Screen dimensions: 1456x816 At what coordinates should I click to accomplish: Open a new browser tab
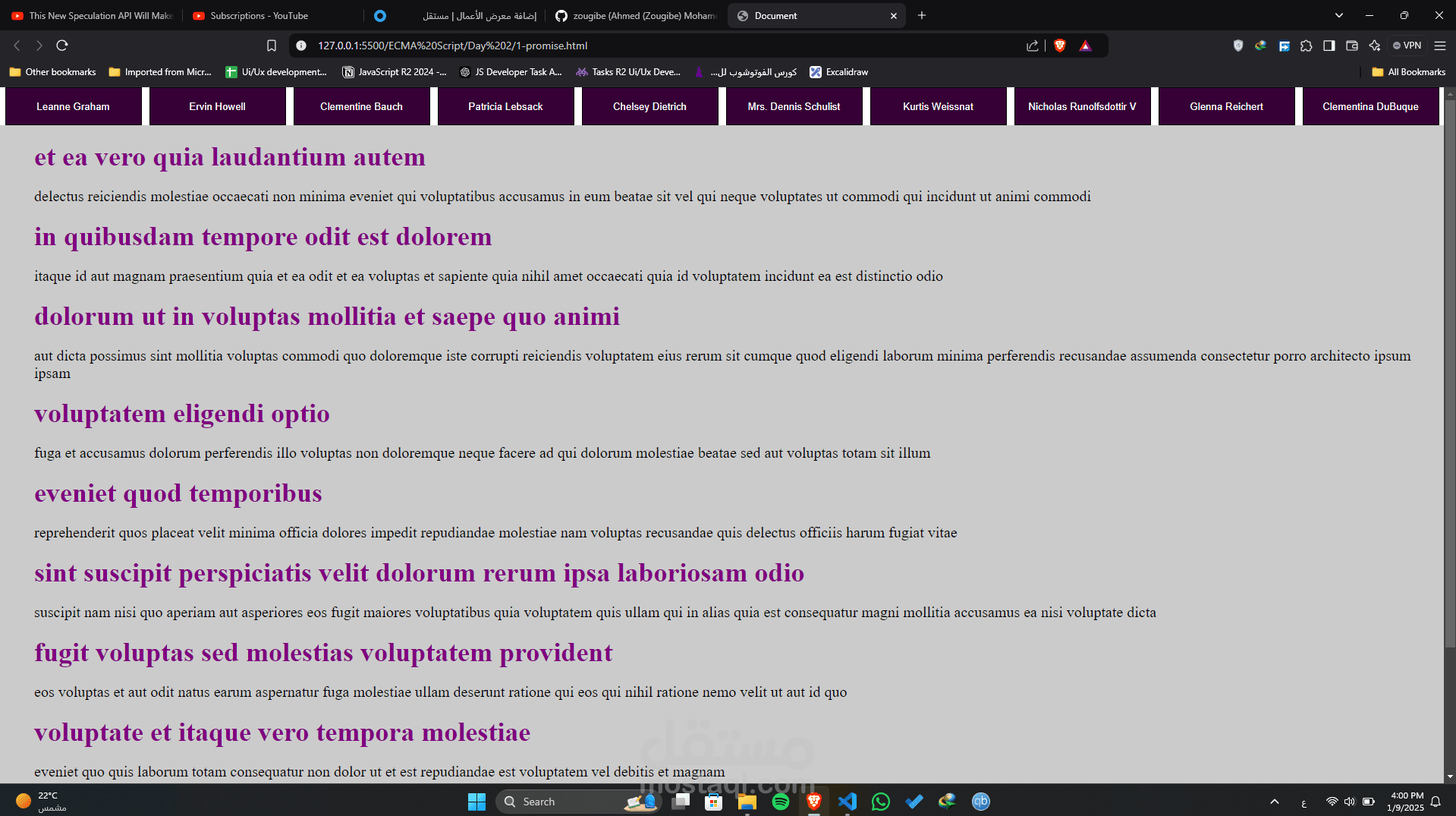922,15
